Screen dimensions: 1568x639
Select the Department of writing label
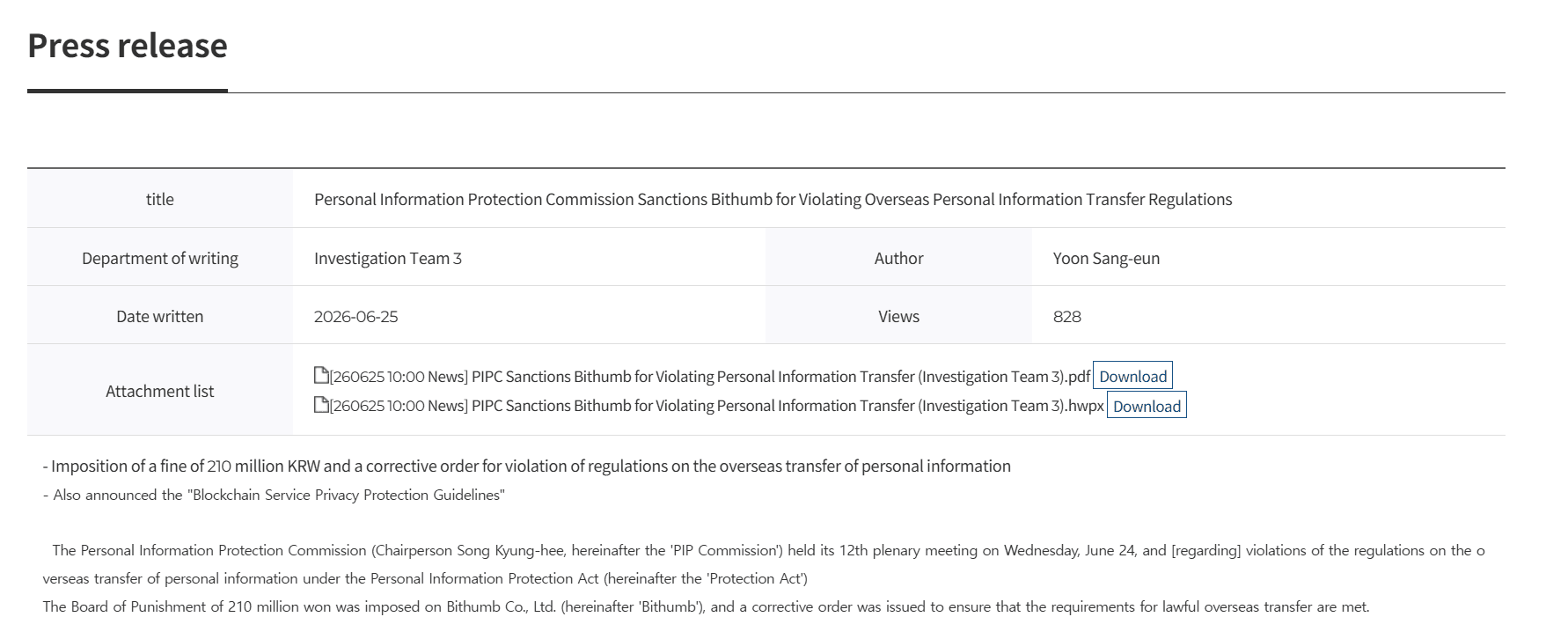[x=160, y=258]
